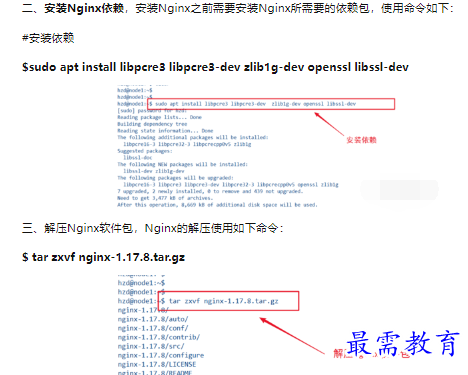This screenshot has height=375, width=468.
Task: Click the 'nginx-1.17.8/contrib/' output line
Action: [159, 337]
